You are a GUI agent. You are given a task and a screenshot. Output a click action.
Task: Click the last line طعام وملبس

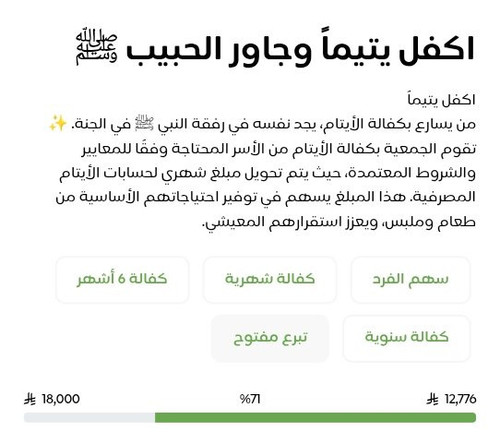click(x=339, y=223)
